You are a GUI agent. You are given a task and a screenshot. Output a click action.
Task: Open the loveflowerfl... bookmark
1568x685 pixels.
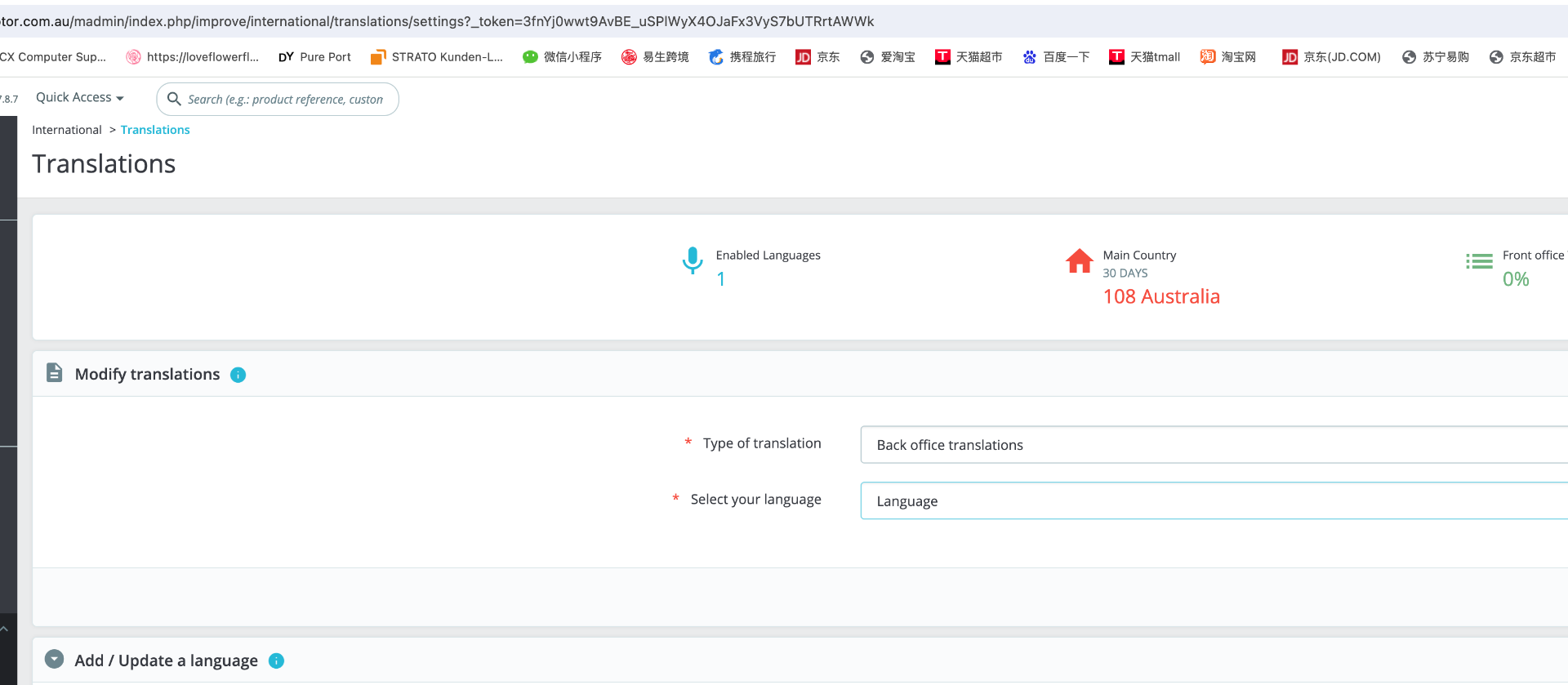pos(192,57)
